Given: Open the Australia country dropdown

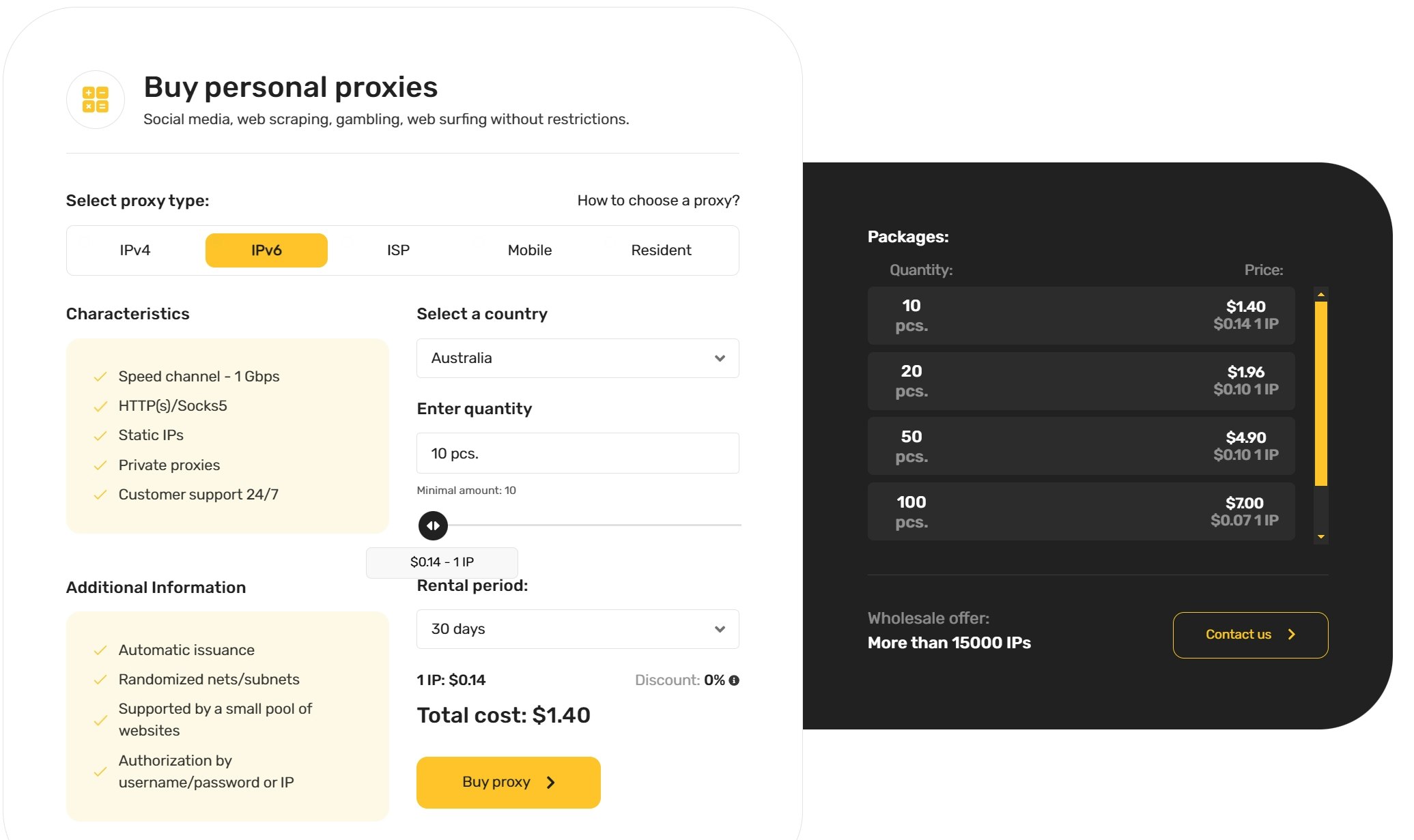Looking at the screenshot, I should click(x=578, y=358).
